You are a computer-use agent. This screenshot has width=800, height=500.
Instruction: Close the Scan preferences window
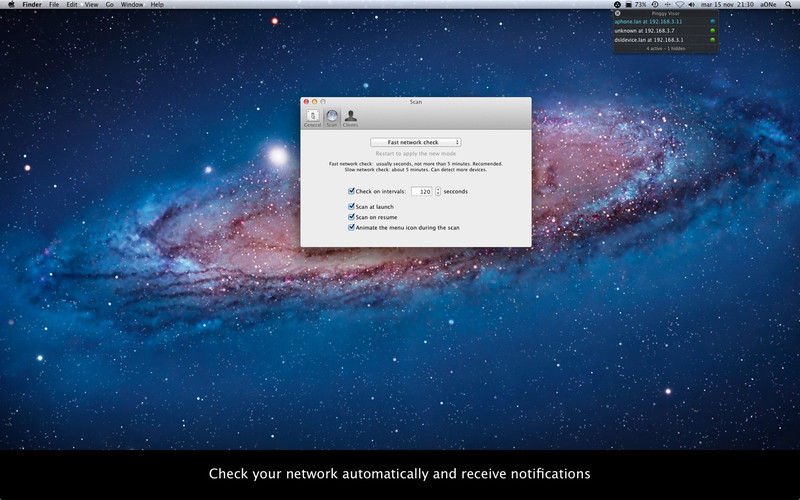306,102
